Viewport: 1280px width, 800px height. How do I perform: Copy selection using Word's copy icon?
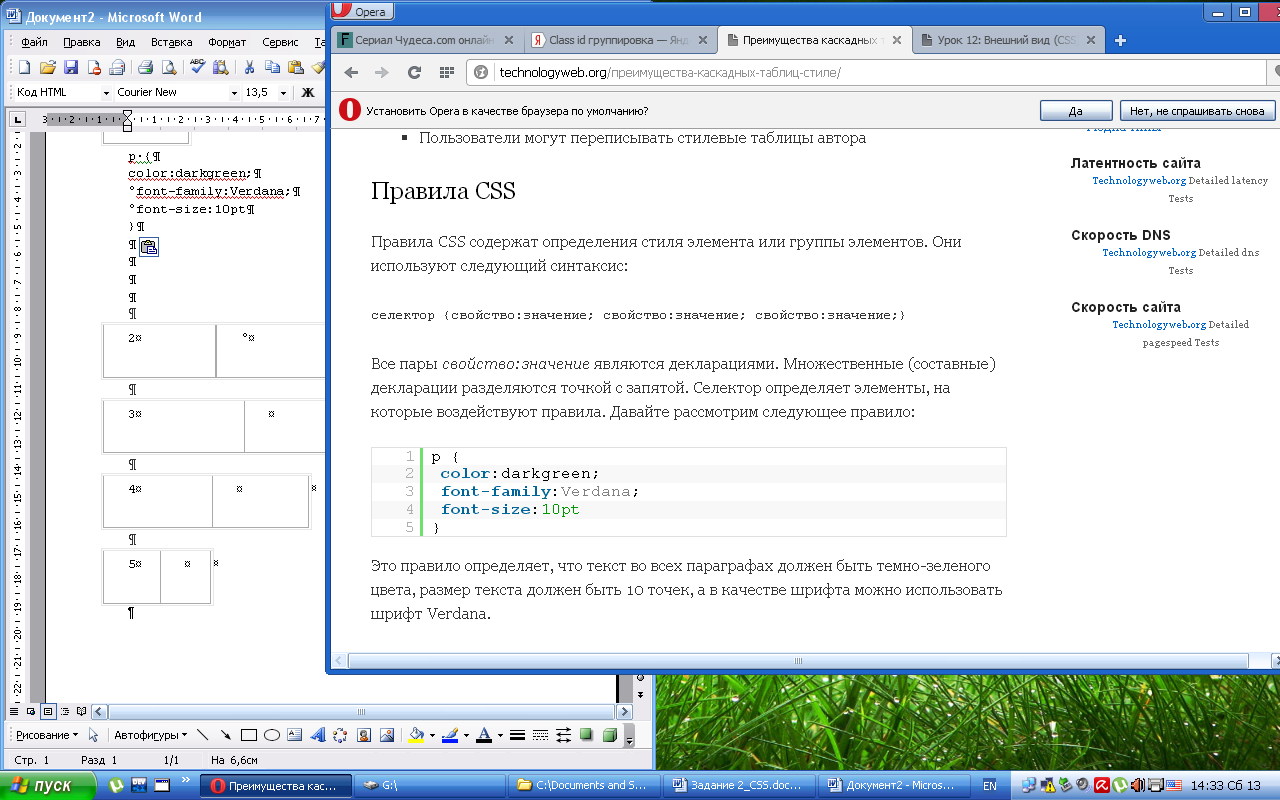[x=272, y=67]
